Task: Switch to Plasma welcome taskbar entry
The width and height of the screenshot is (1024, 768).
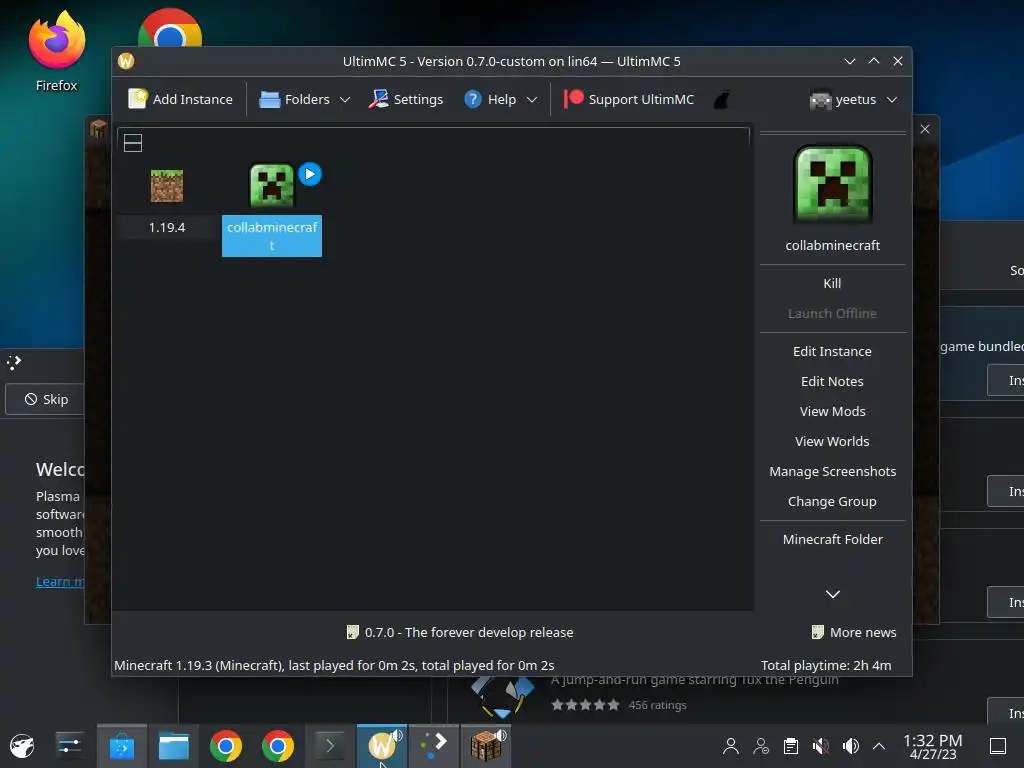Action: 434,746
